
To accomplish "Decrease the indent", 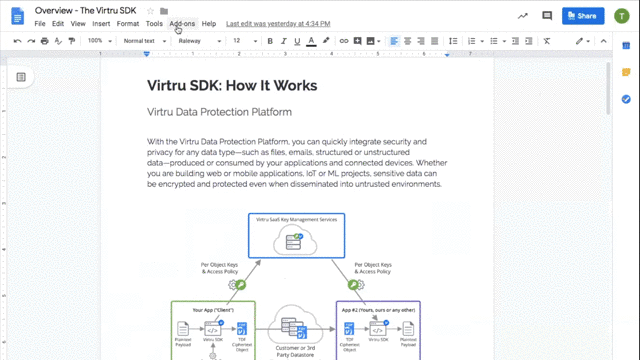I will pyautogui.click(x=515, y=41).
